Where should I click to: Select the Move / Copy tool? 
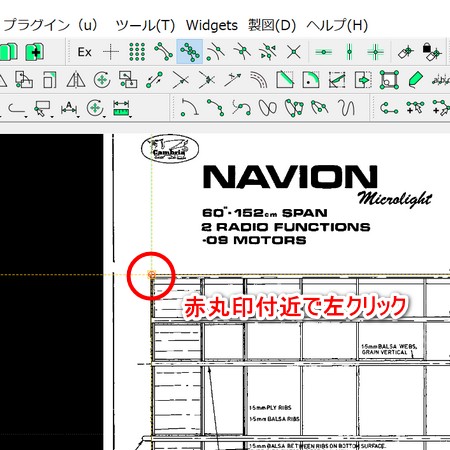(x=24, y=80)
